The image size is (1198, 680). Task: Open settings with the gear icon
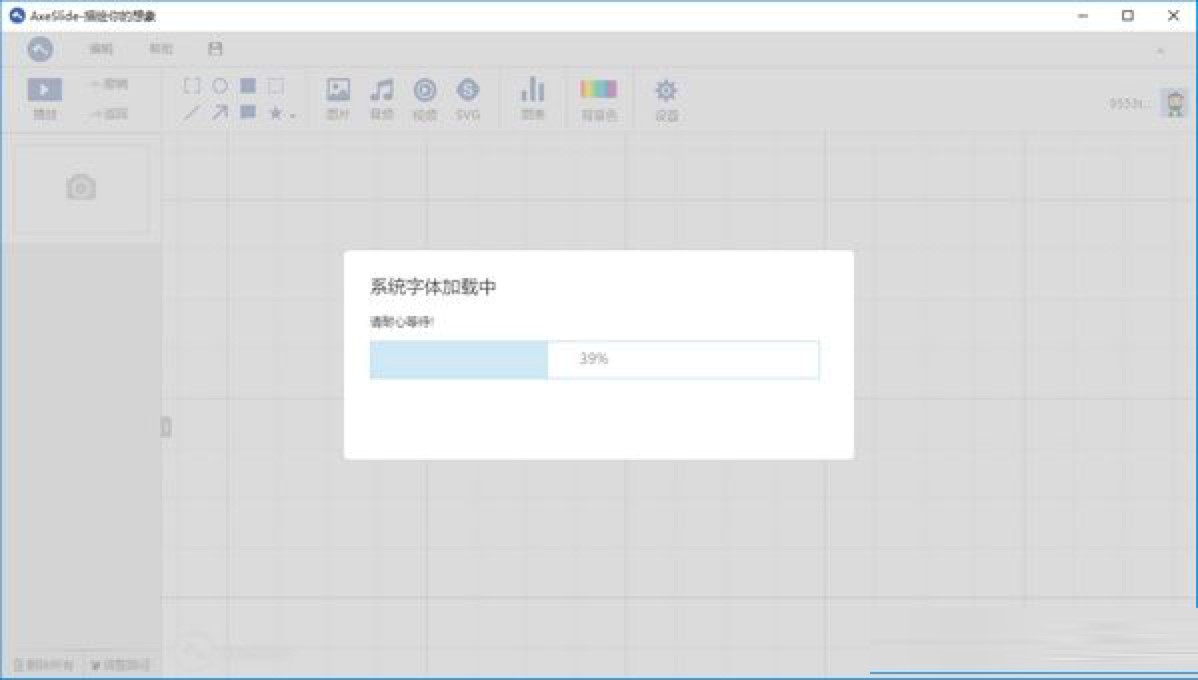pyautogui.click(x=666, y=100)
